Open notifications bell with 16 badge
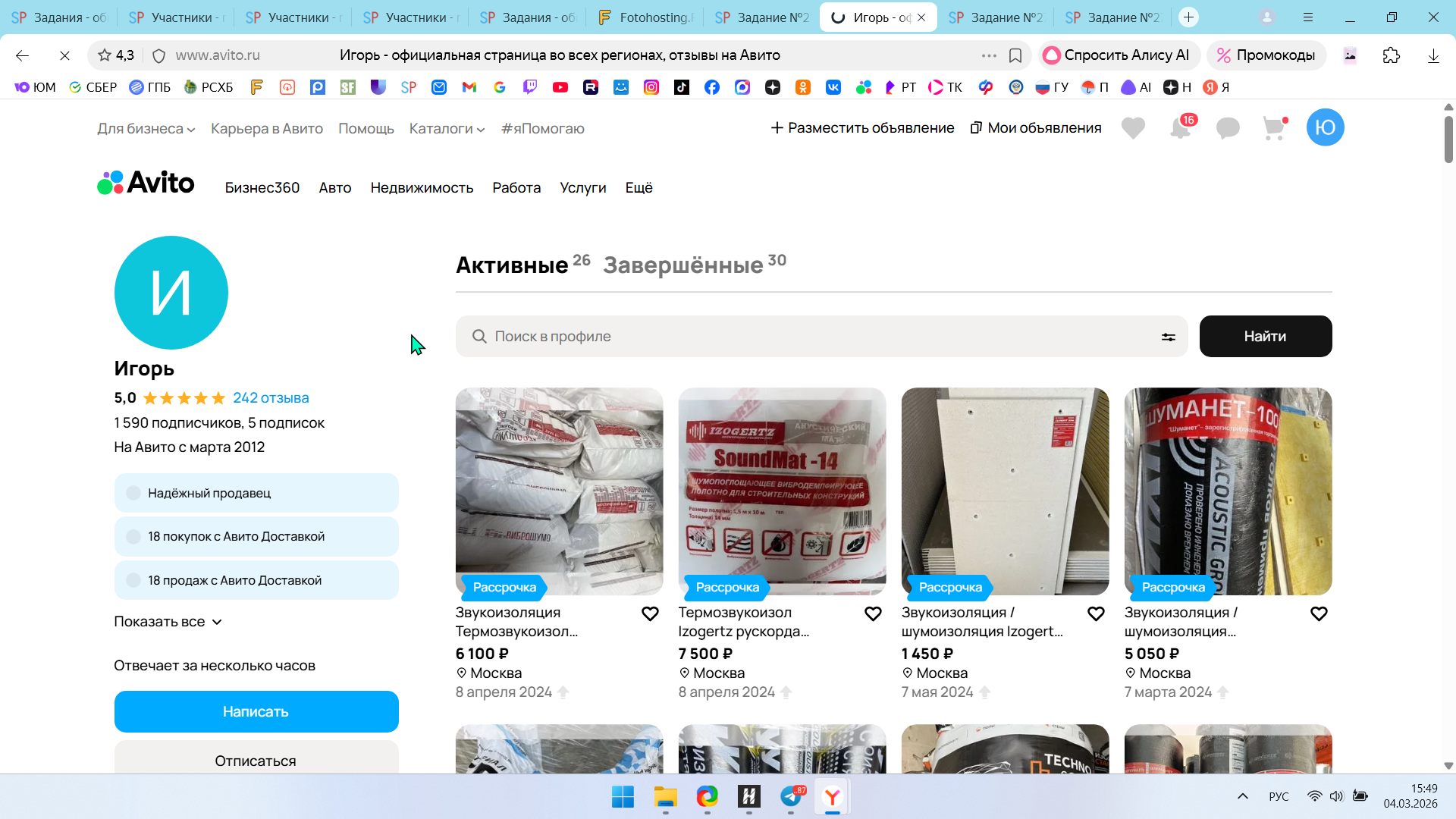Viewport: 1456px width, 819px height. (1181, 128)
